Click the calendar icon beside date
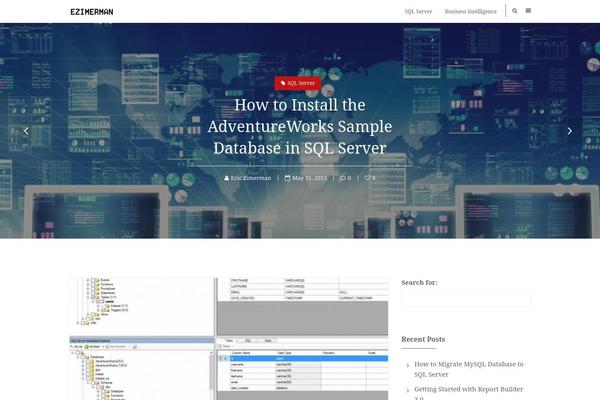This screenshot has width=600, height=400. (287, 178)
